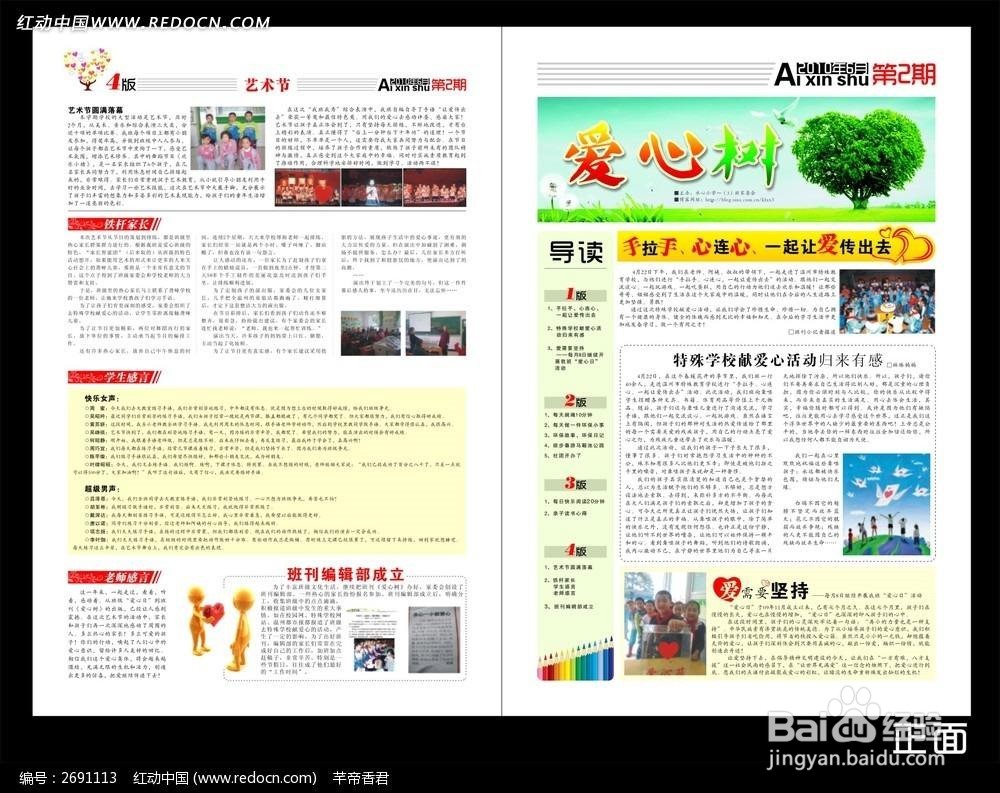Click the Ai xin shu logo on left page
This screenshot has height=793, width=1000.
(404, 85)
